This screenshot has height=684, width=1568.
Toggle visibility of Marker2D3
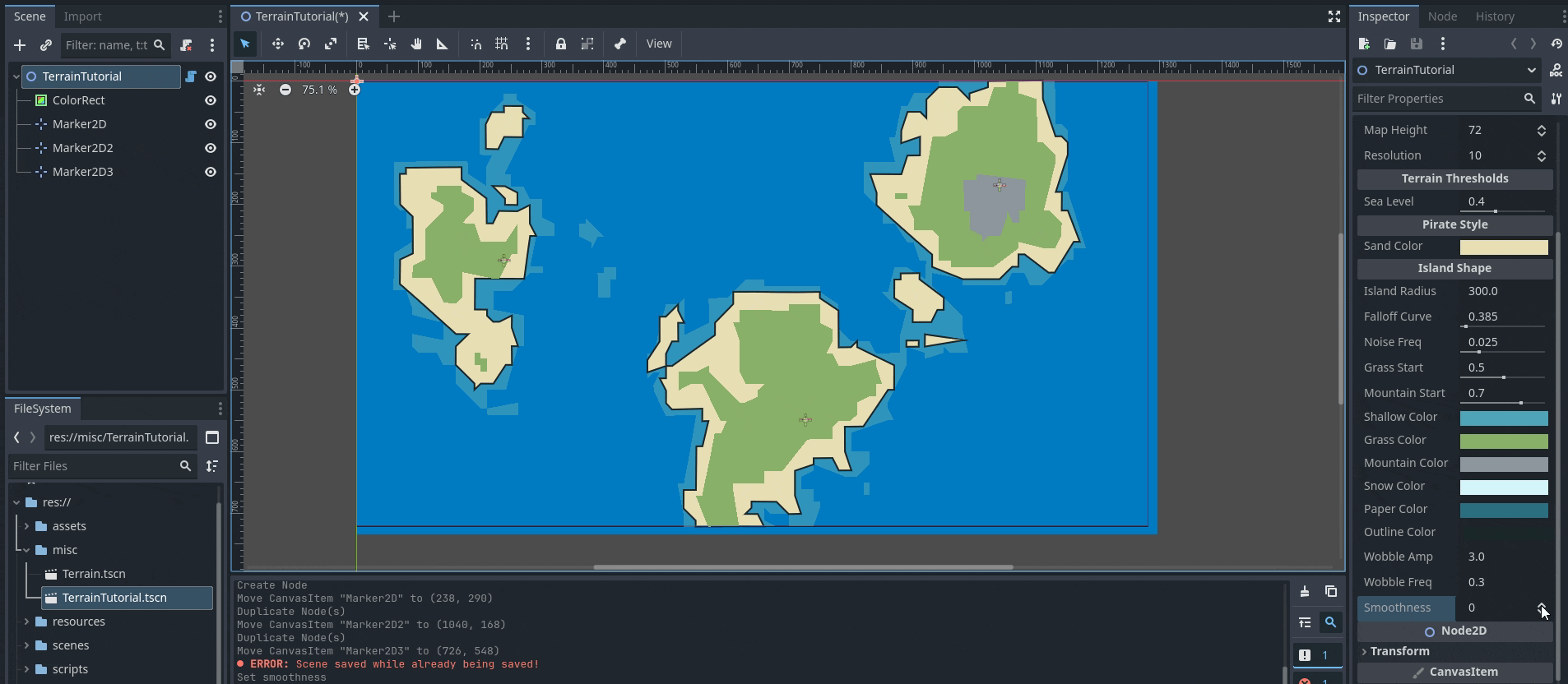pyautogui.click(x=211, y=172)
